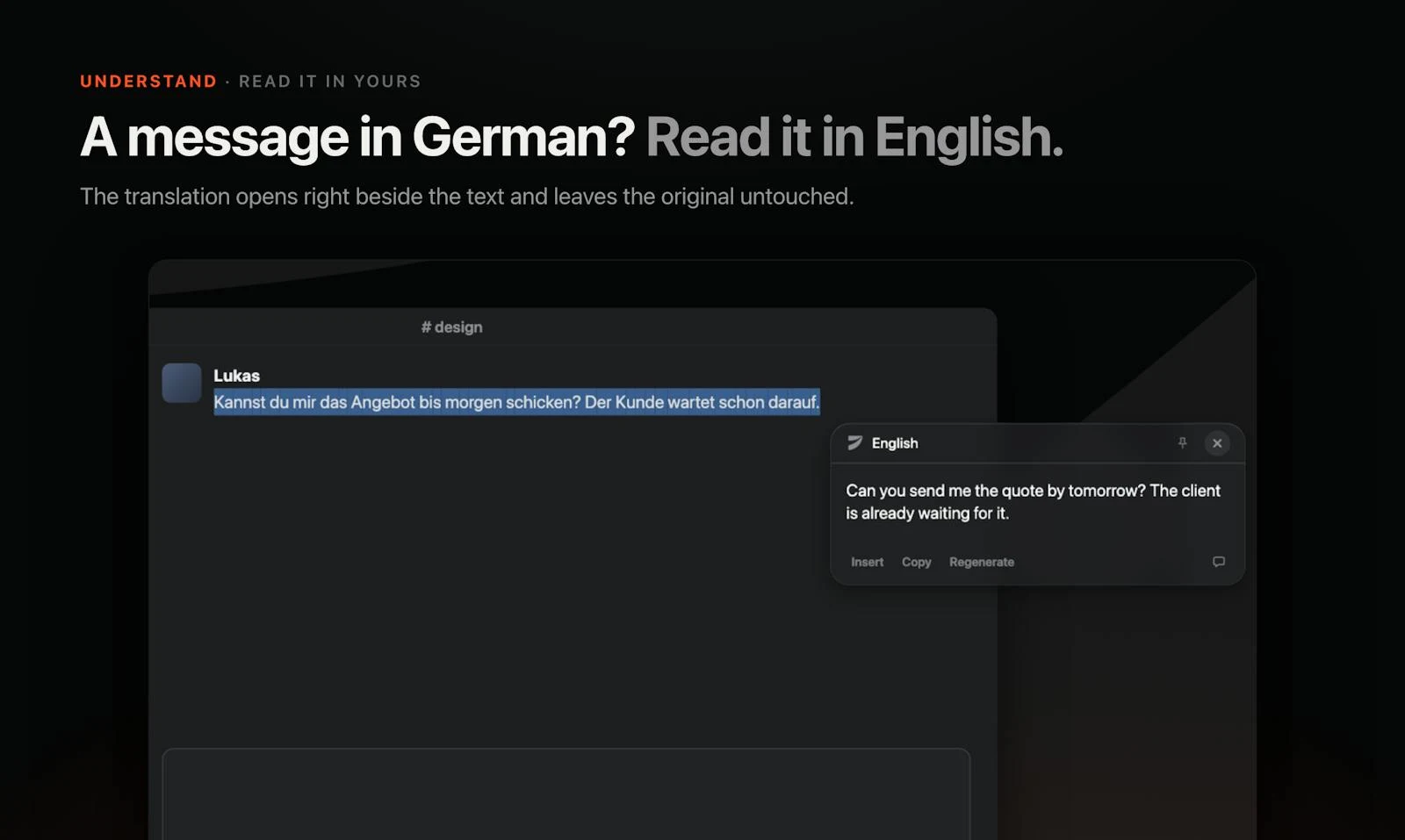1405x840 pixels.
Task: Click the sender name Lukas
Action: click(x=236, y=376)
